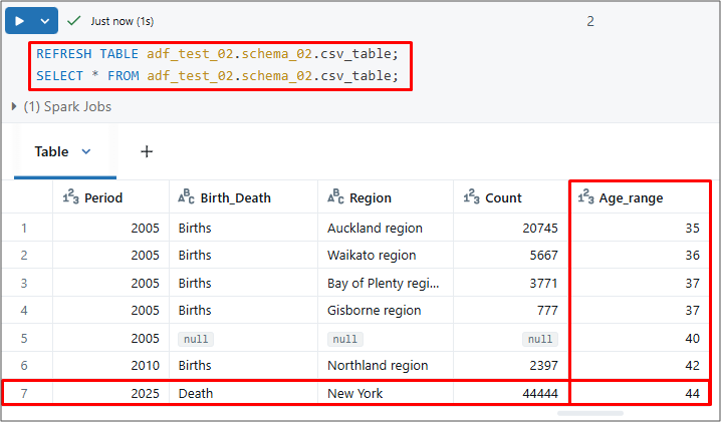Click the Birth_Death string type icon
The height and width of the screenshot is (422, 721).
(186, 198)
